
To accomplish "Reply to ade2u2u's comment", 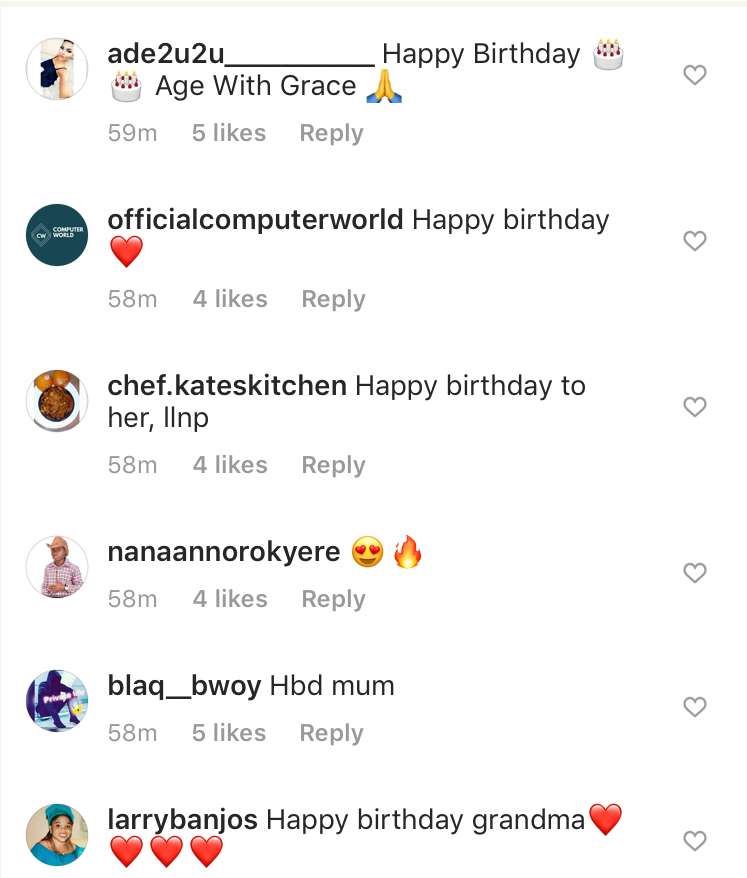I will 331,134.
